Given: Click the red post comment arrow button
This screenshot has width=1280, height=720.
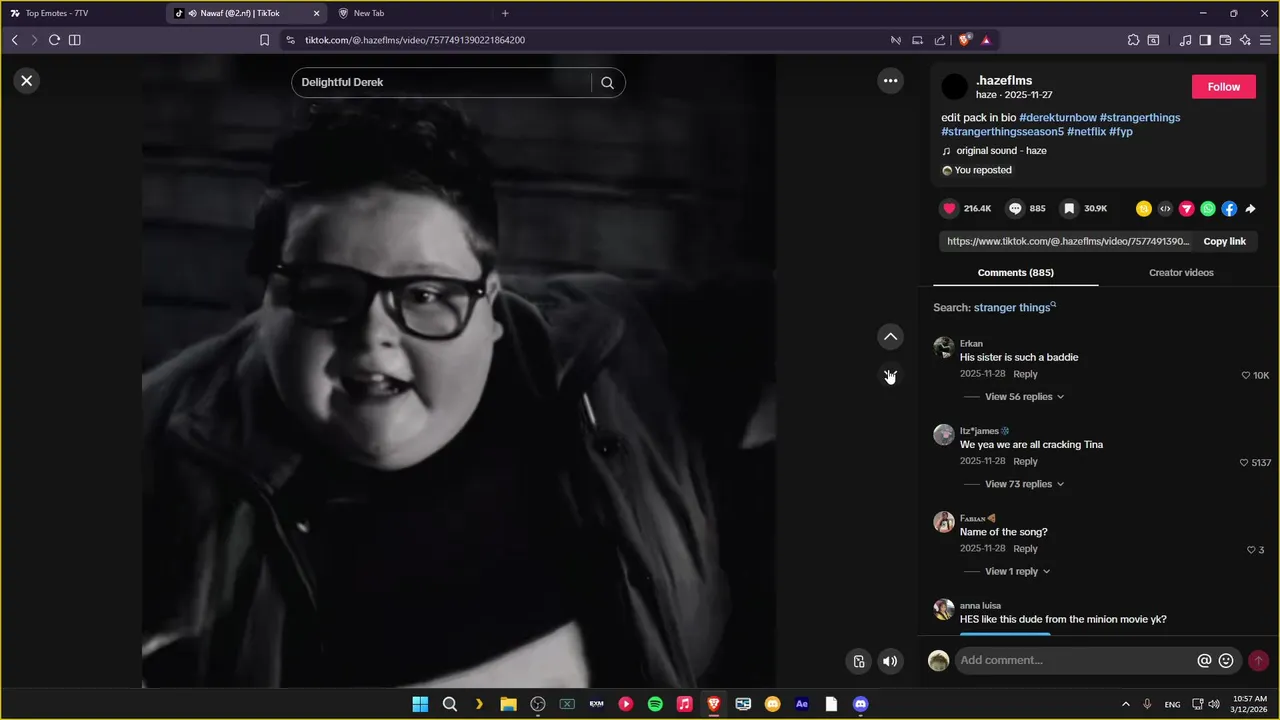Looking at the screenshot, I should point(1258,661).
